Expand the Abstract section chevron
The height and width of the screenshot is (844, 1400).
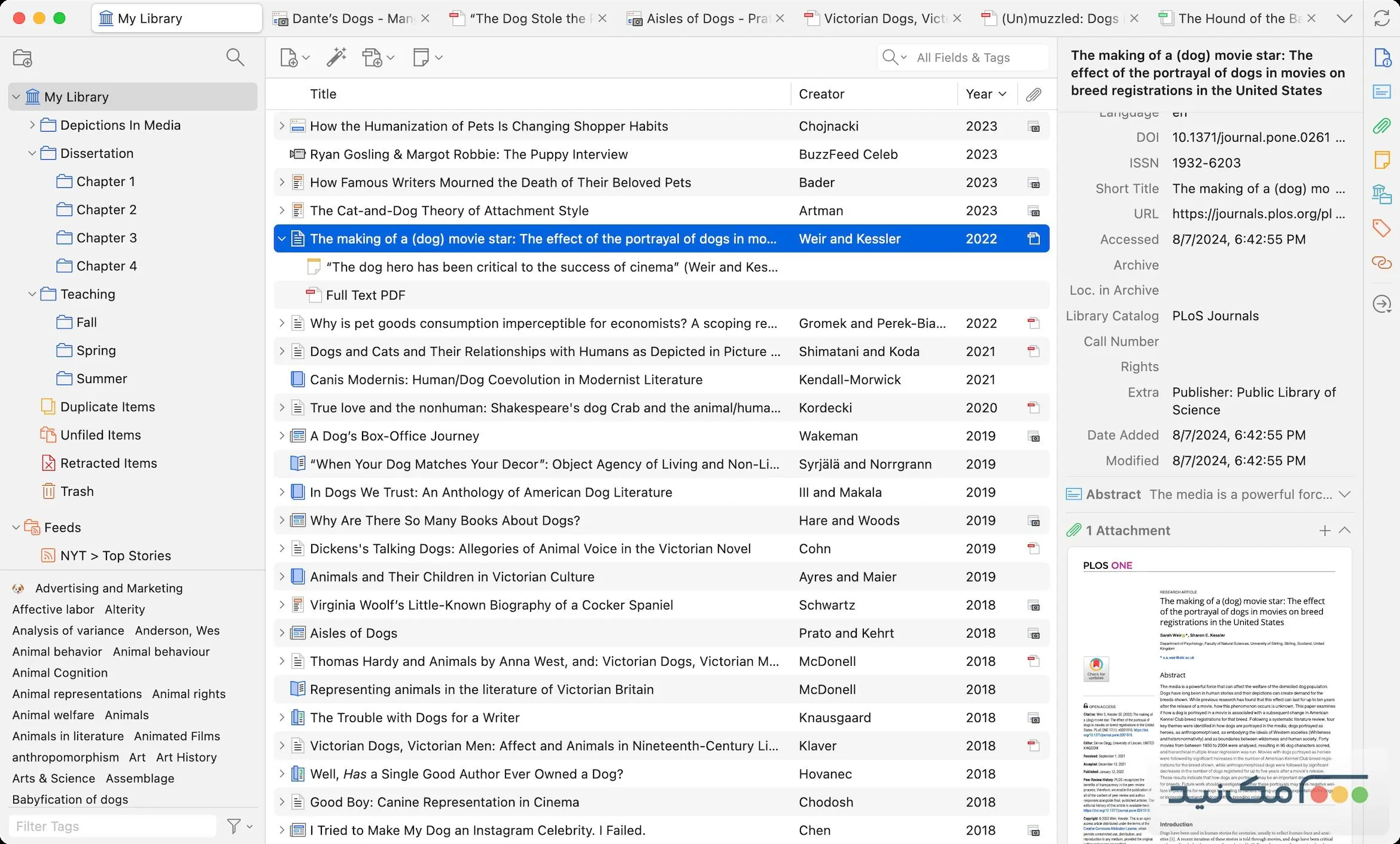[1346, 495]
